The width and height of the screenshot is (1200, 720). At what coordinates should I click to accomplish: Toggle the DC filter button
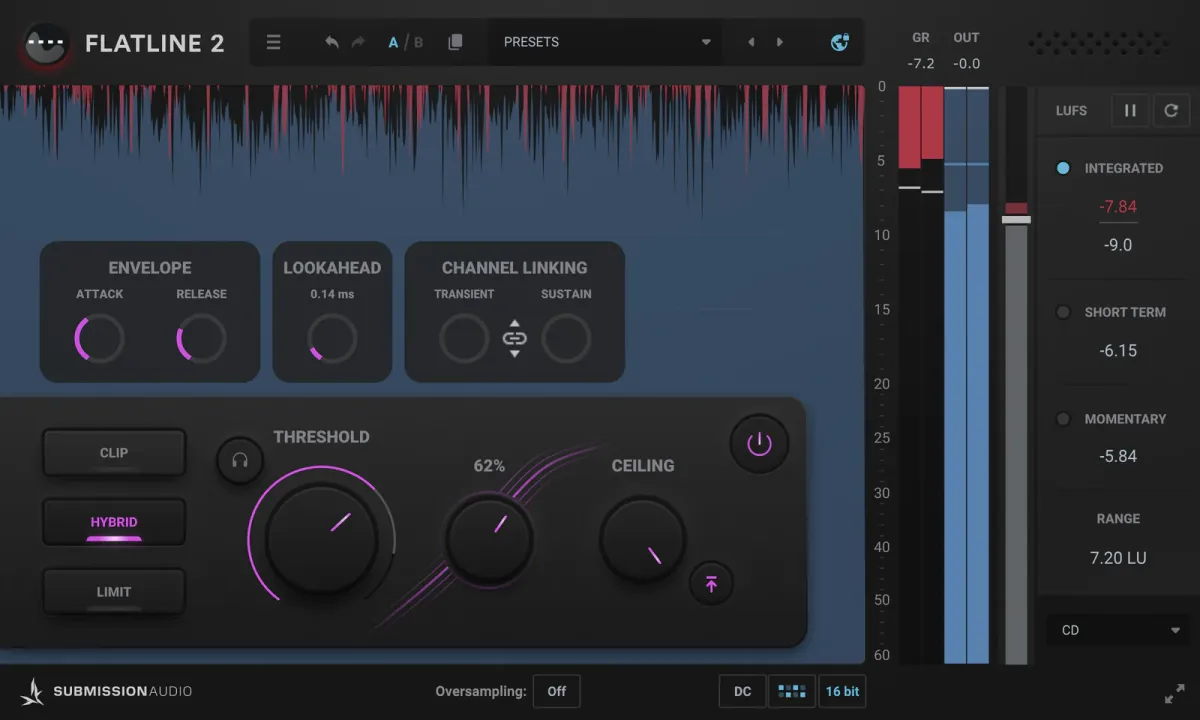[x=742, y=691]
